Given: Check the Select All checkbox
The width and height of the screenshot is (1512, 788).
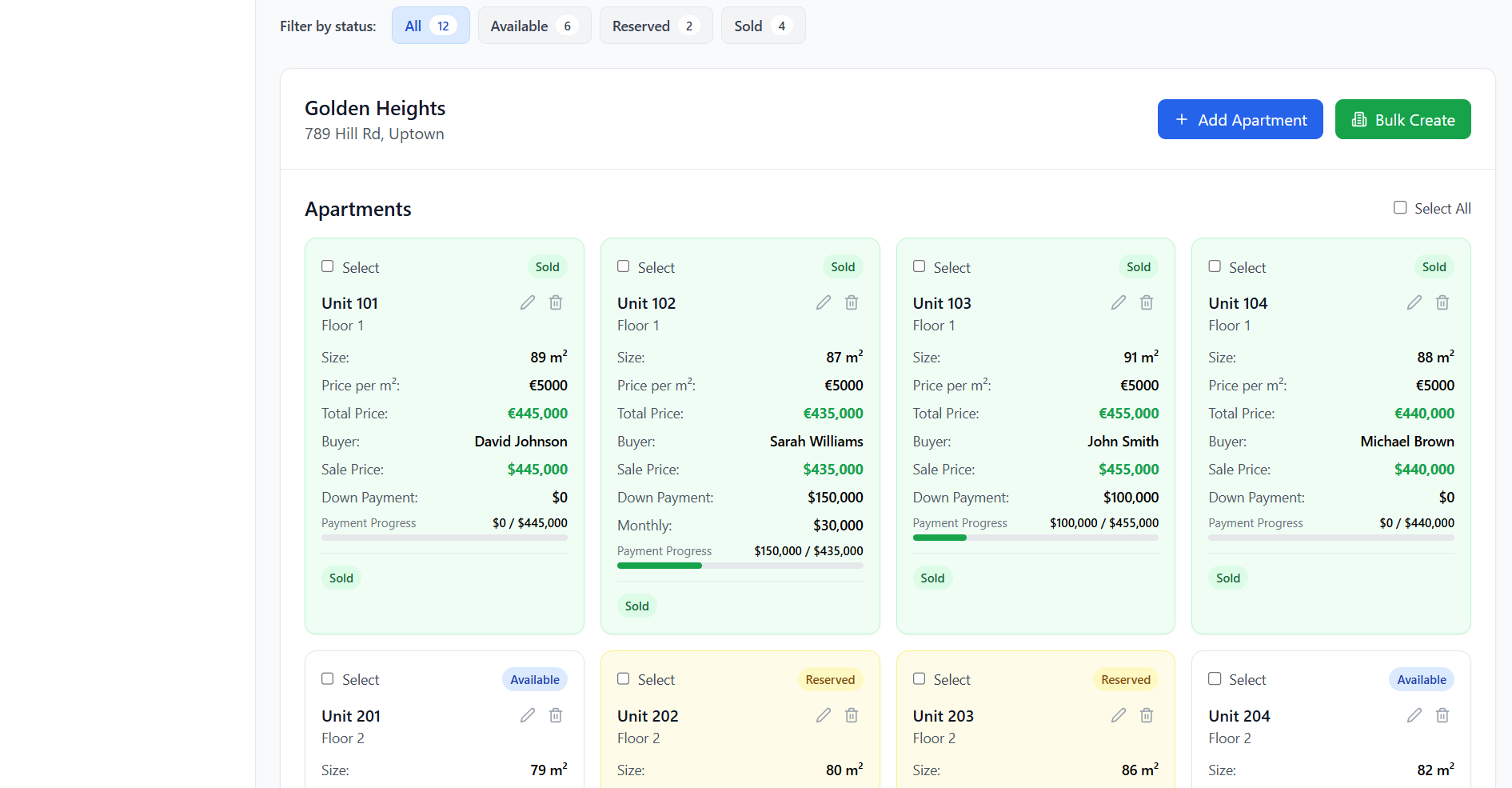Looking at the screenshot, I should click(x=1400, y=208).
